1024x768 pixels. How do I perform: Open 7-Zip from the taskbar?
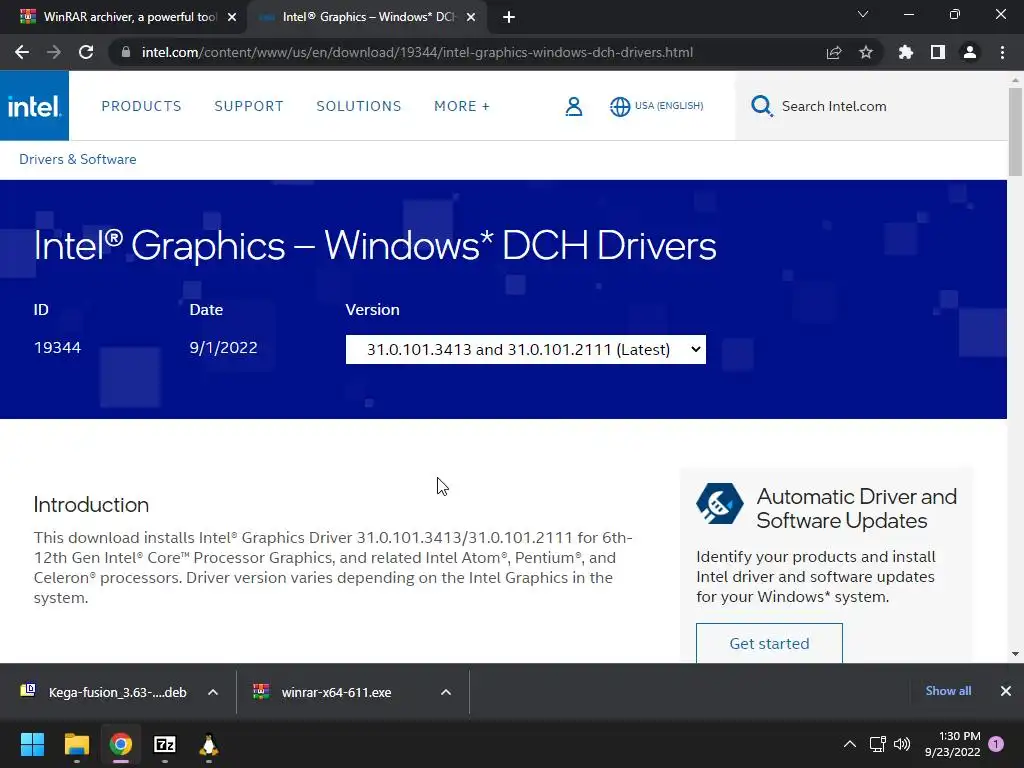pos(165,744)
